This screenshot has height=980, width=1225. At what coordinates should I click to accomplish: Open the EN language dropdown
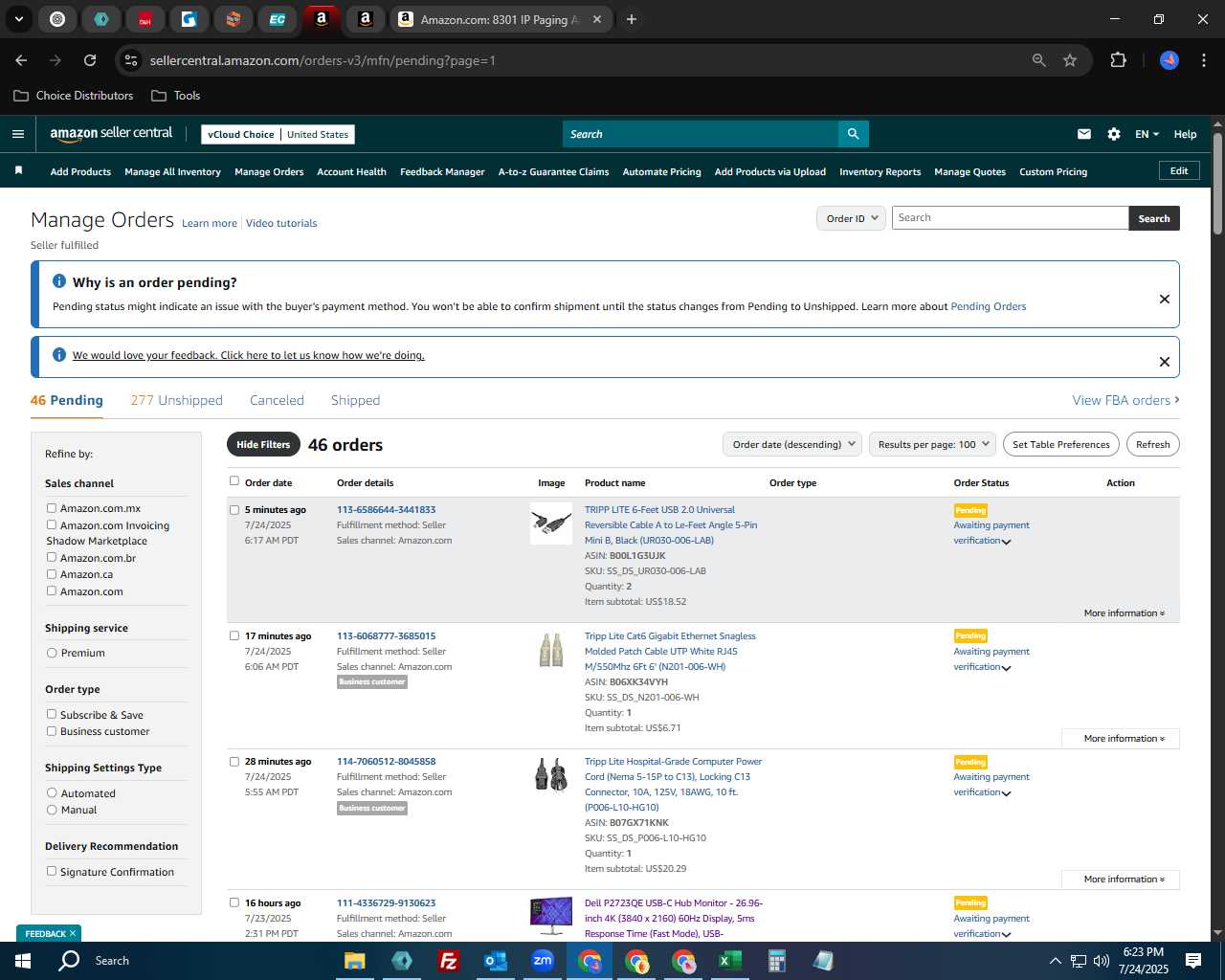[1147, 134]
